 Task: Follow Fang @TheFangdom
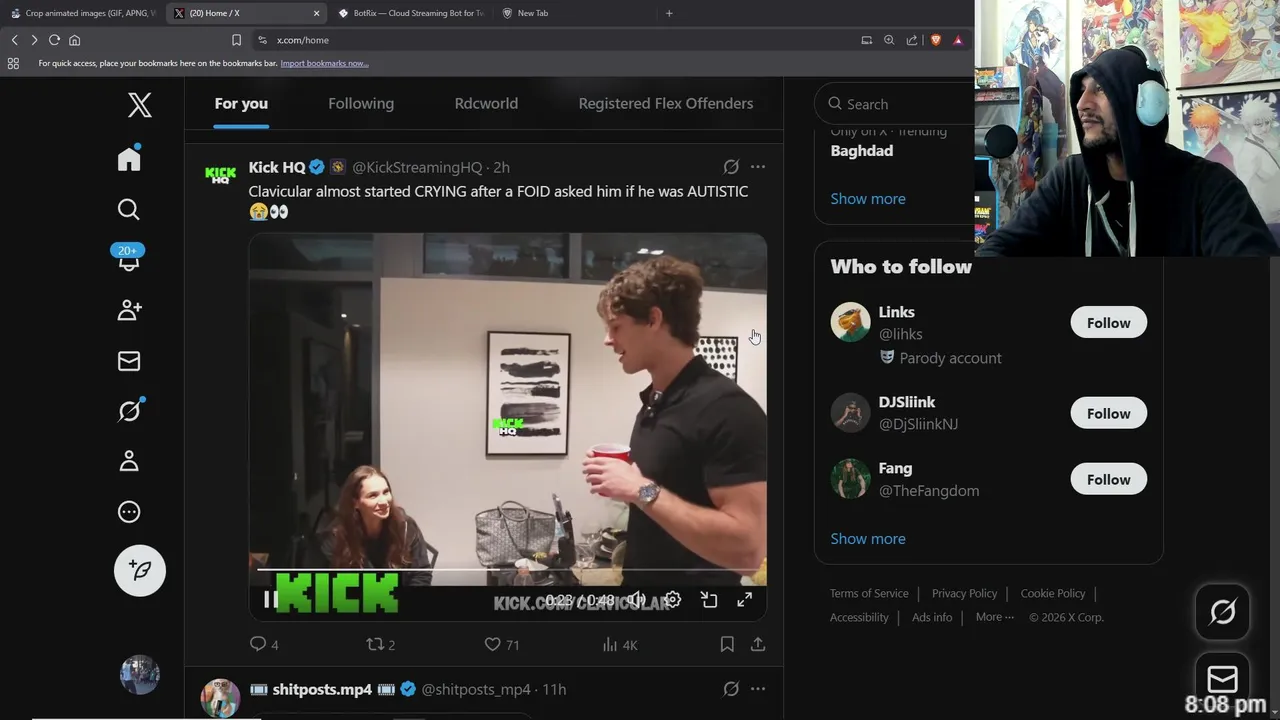click(1108, 479)
